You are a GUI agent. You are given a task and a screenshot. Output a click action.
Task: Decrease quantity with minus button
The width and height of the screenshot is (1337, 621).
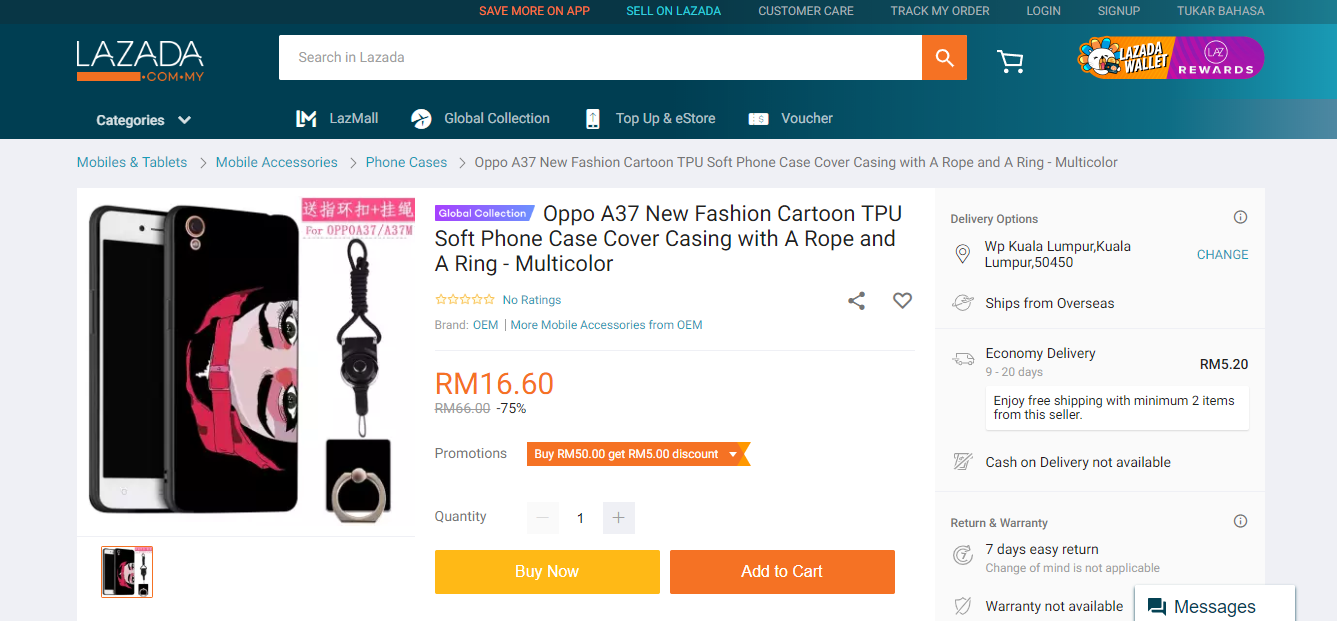[543, 518]
